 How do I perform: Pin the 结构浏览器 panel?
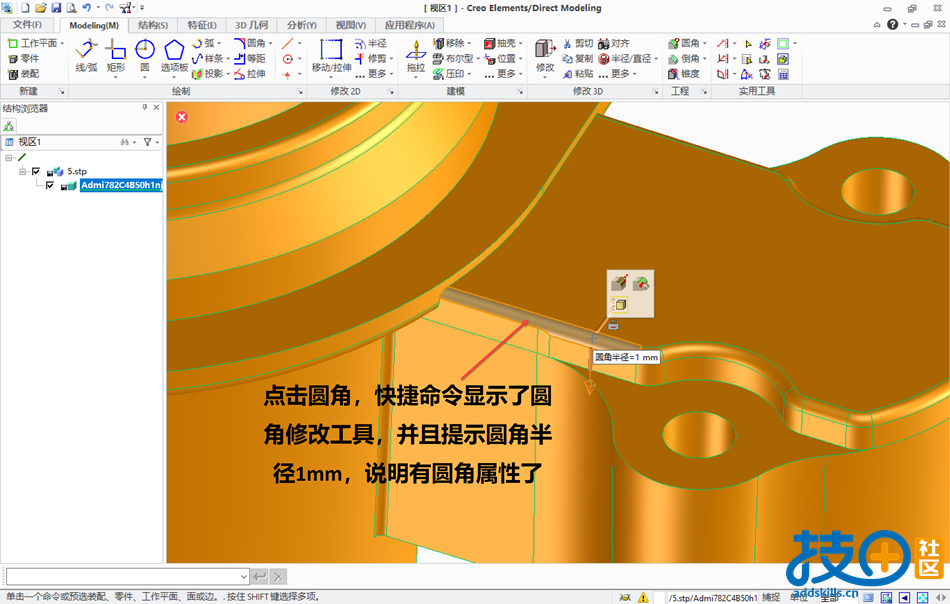click(x=145, y=107)
